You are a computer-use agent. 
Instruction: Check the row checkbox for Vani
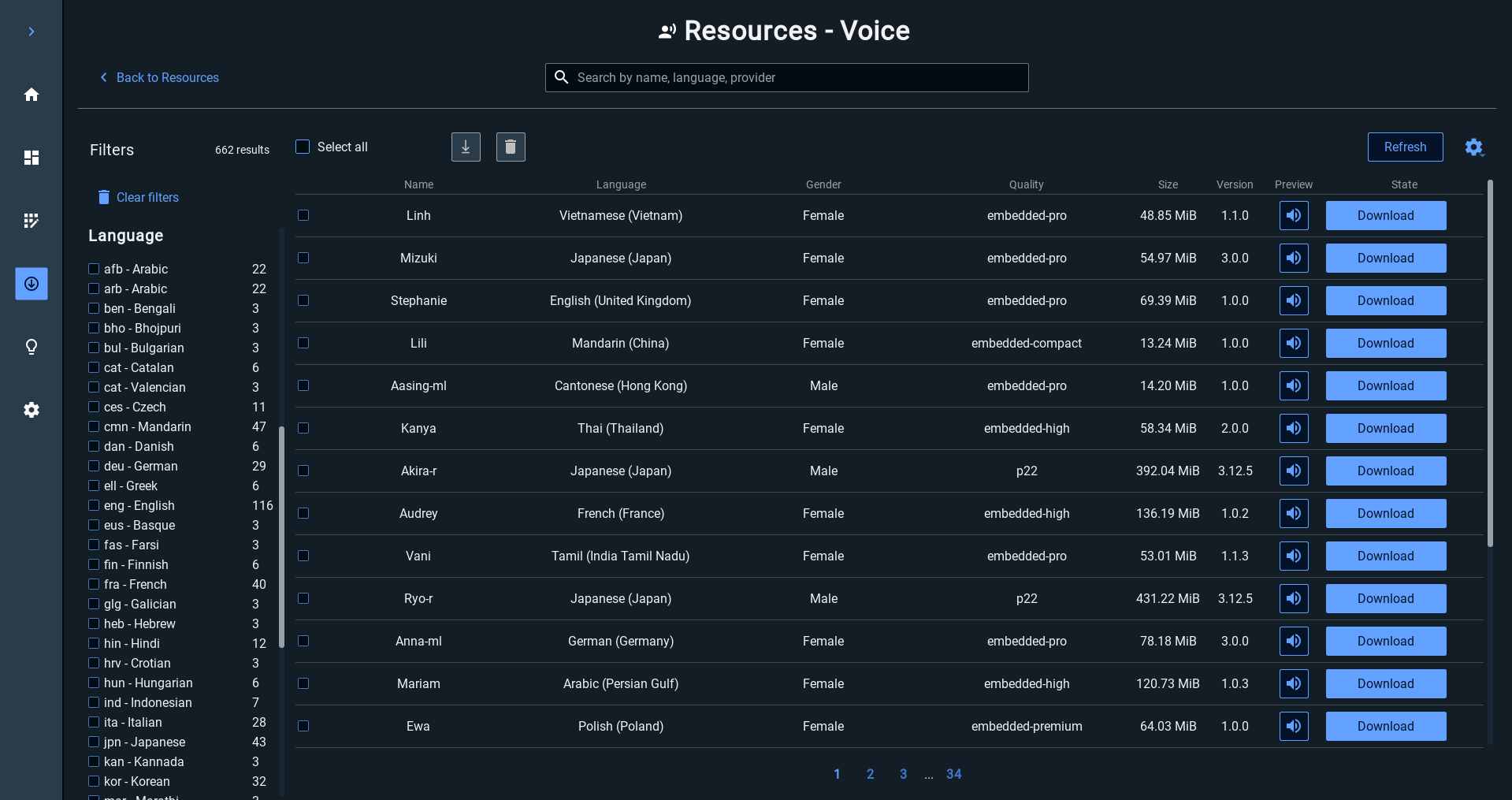coord(303,556)
